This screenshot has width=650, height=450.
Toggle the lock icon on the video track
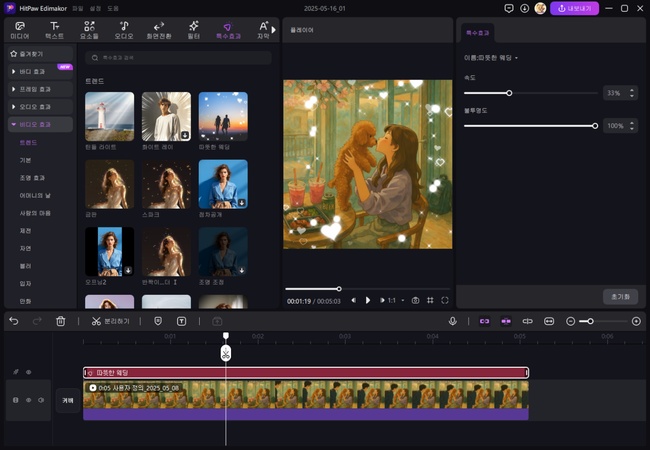16,400
